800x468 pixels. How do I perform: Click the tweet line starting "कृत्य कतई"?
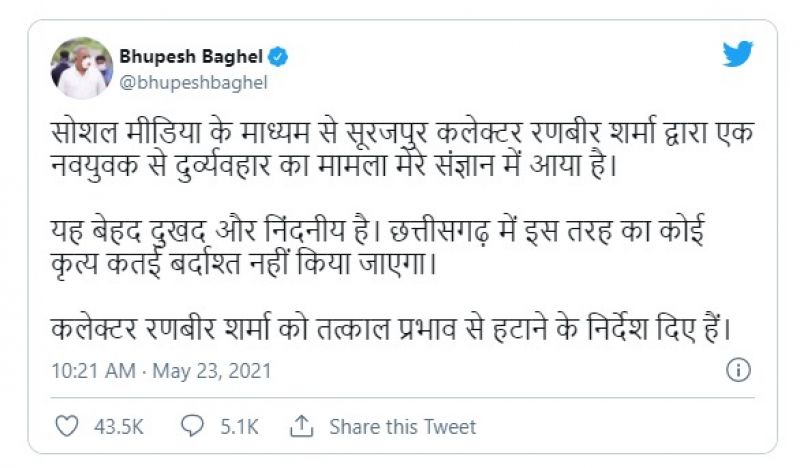[x=247, y=266]
